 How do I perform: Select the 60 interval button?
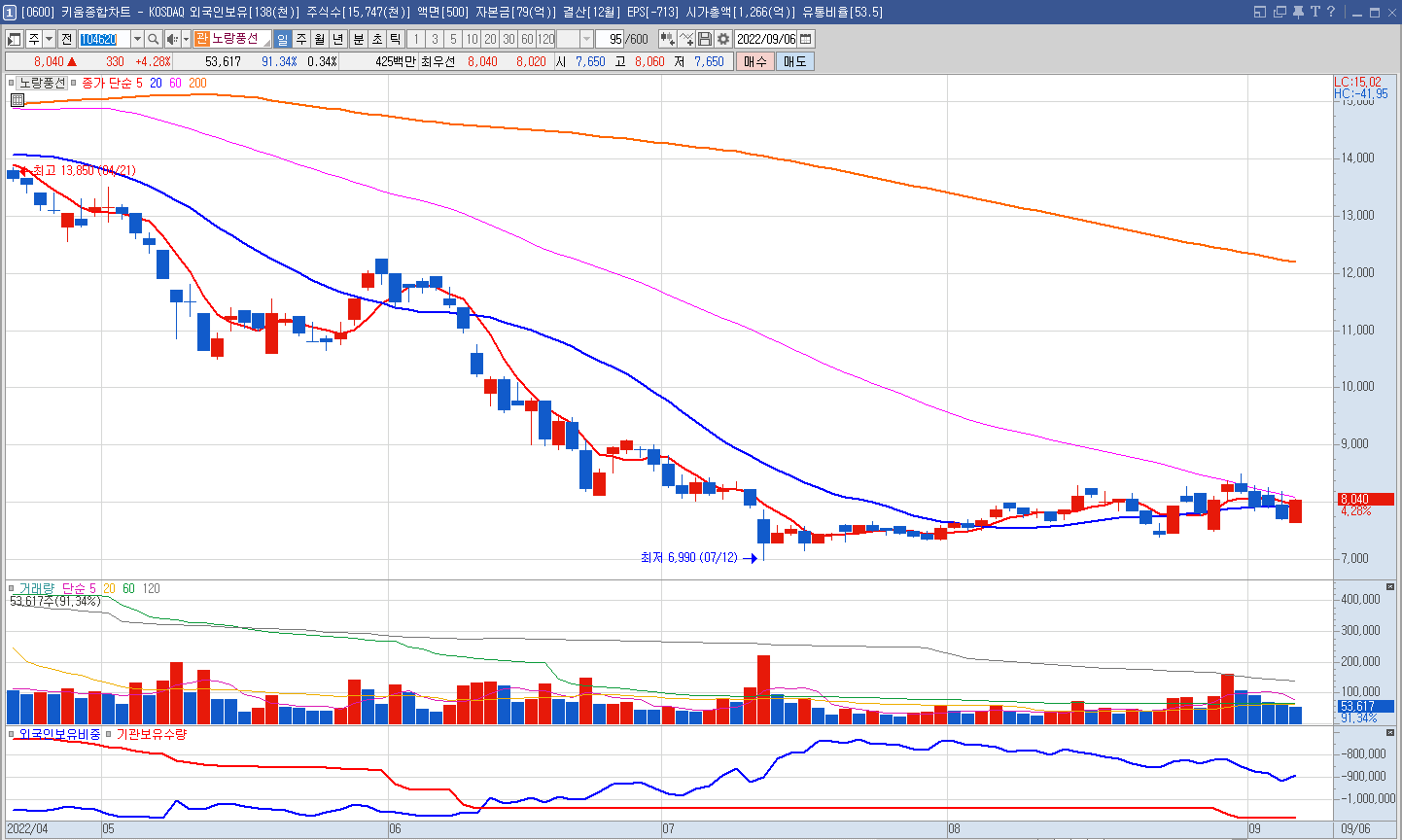click(527, 39)
